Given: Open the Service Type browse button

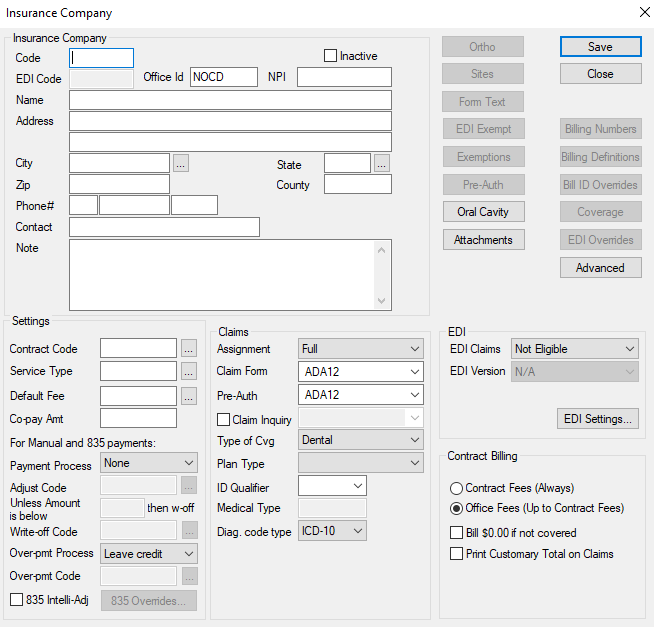Looking at the screenshot, I should [x=189, y=371].
